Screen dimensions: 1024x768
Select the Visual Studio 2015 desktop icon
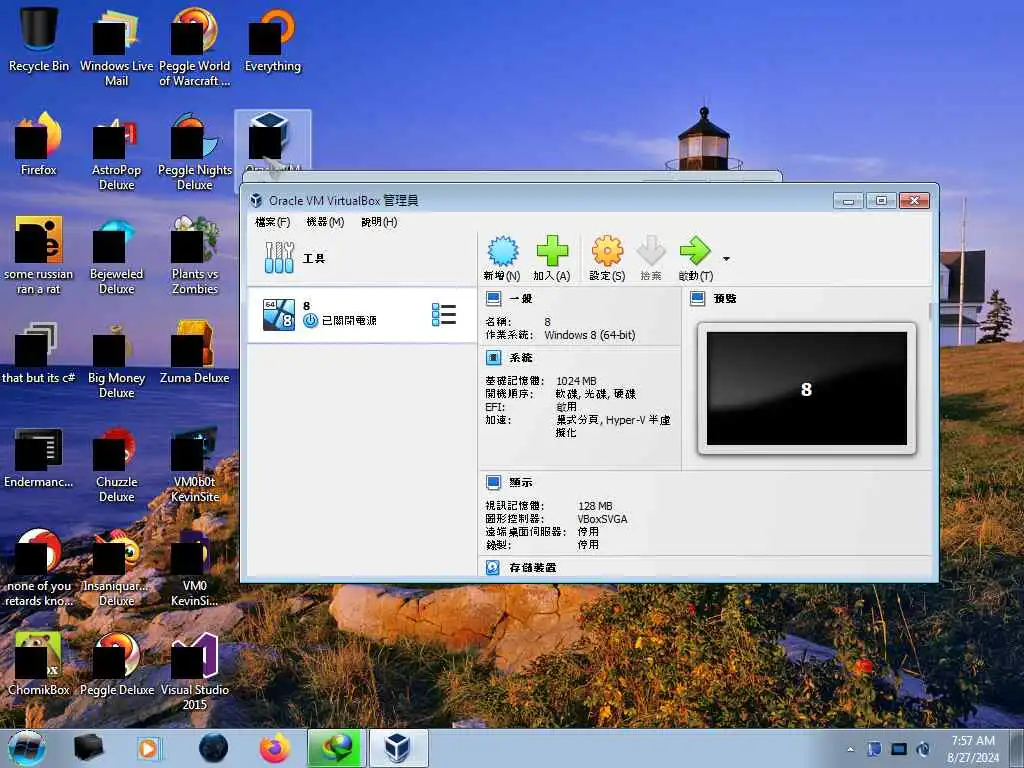pyautogui.click(x=195, y=671)
